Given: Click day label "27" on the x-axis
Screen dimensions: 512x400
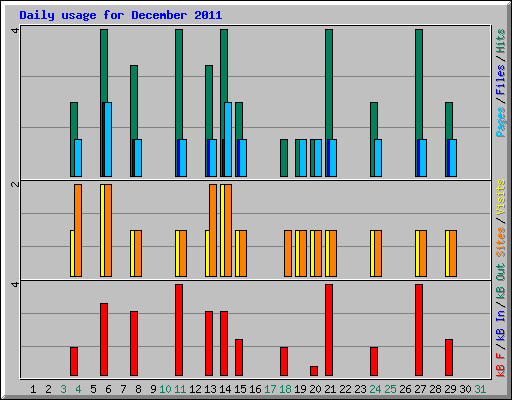Looking at the screenshot, I should pos(420,389).
